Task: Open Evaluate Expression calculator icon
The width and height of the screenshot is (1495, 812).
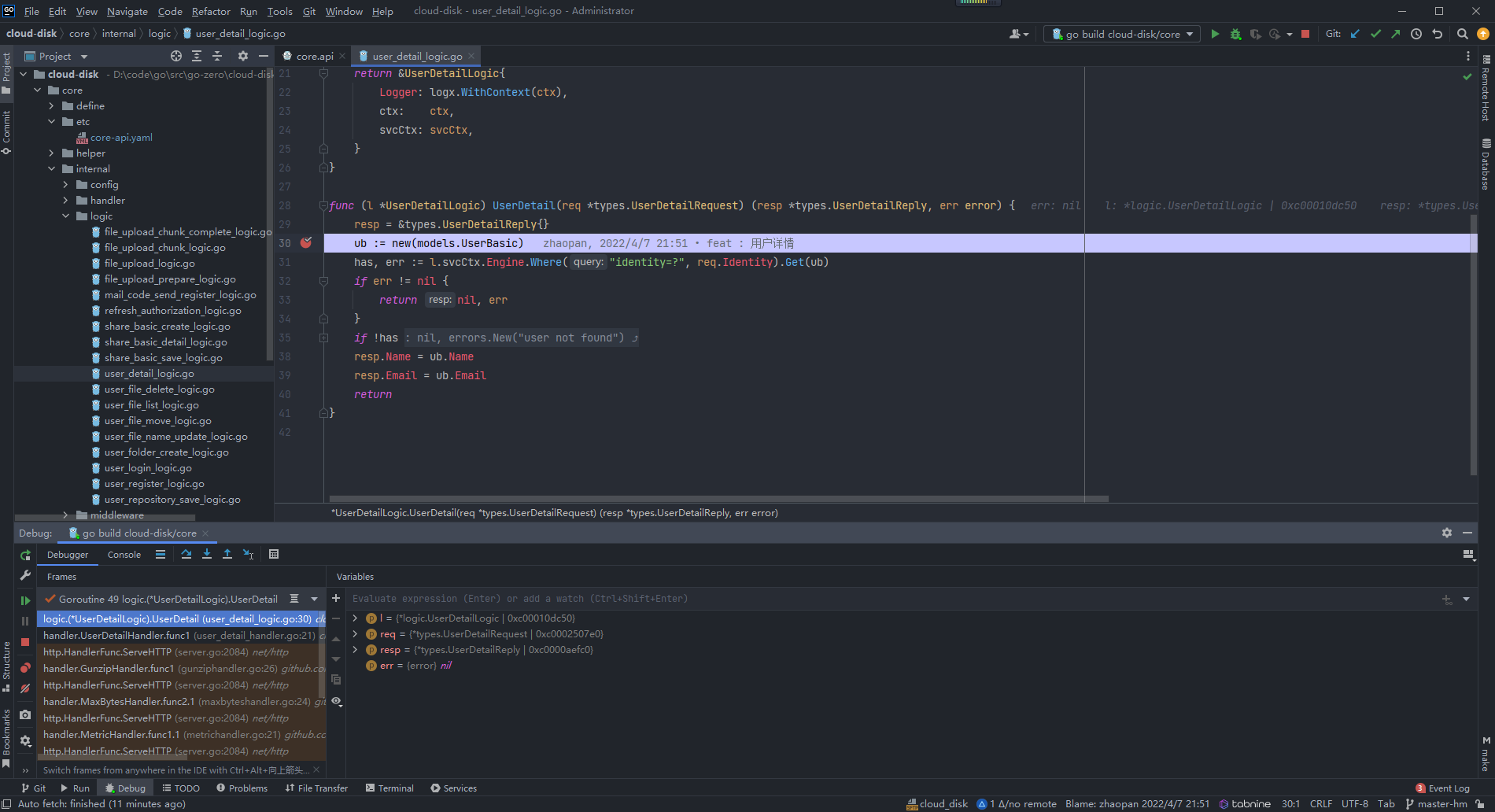Action: [x=274, y=554]
